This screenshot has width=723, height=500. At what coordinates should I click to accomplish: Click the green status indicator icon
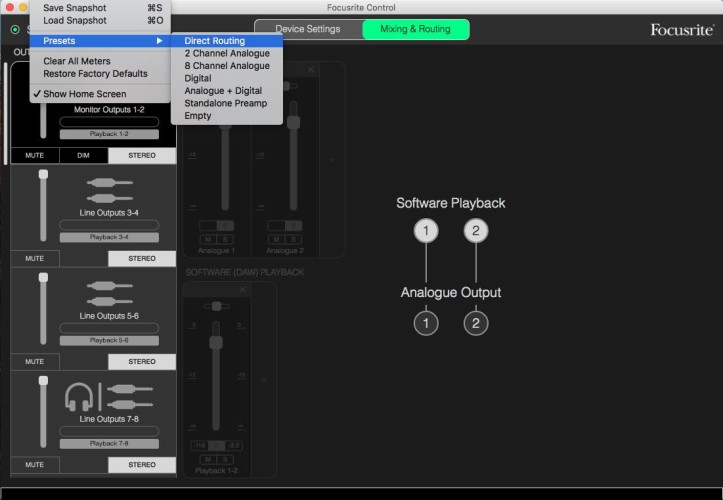15,30
